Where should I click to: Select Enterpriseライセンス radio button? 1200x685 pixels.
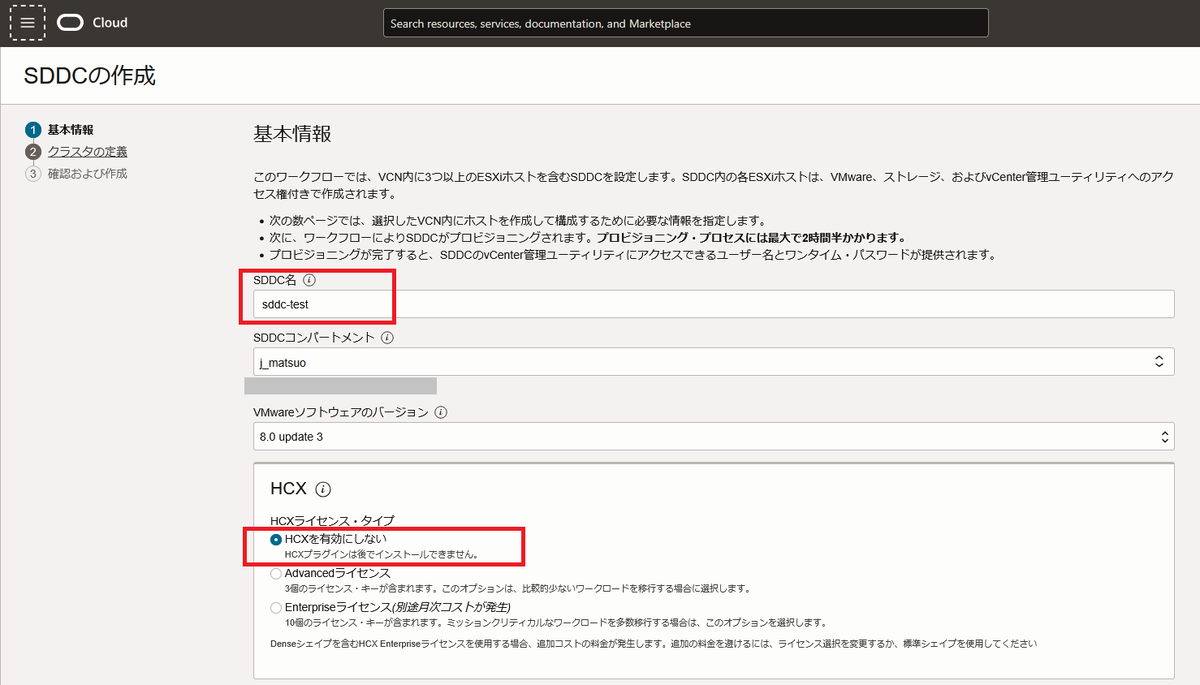[x=277, y=608]
